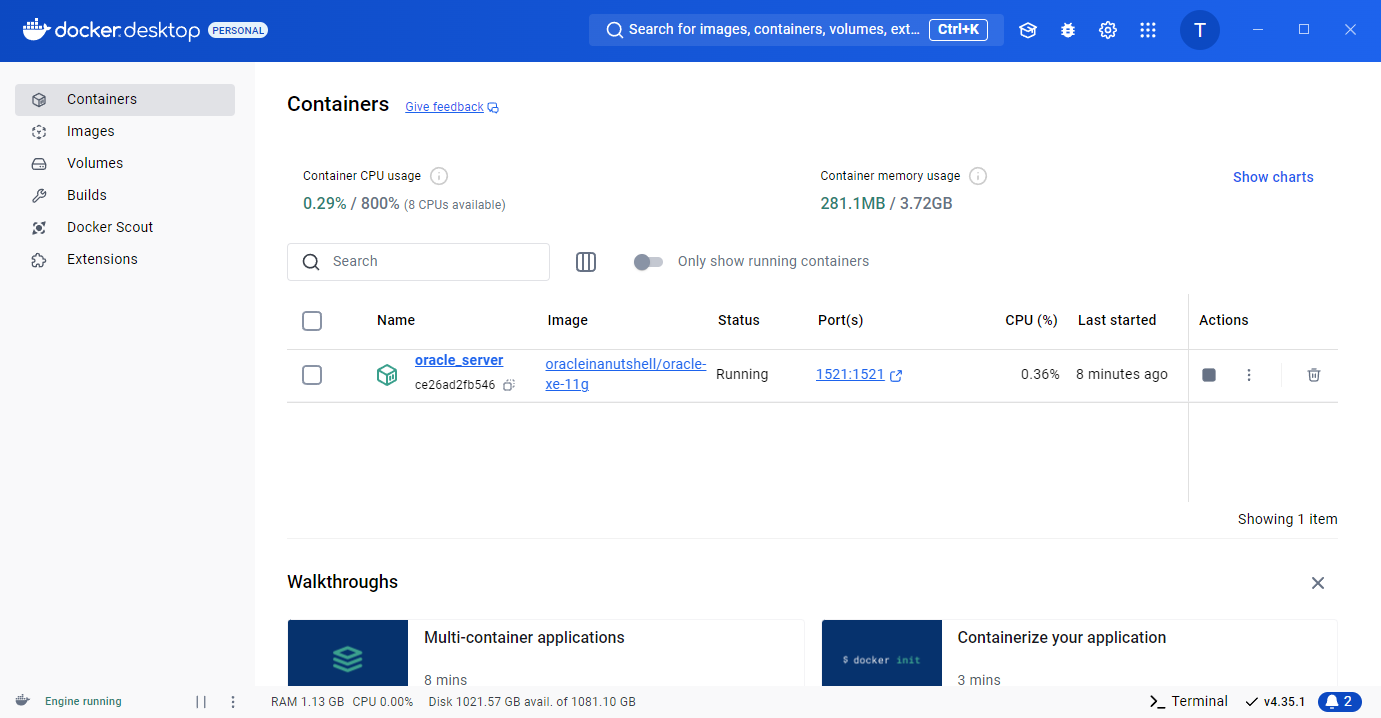Open notifications bell with 2 alerts
Screen dimensions: 1381x718
[1340, 701]
